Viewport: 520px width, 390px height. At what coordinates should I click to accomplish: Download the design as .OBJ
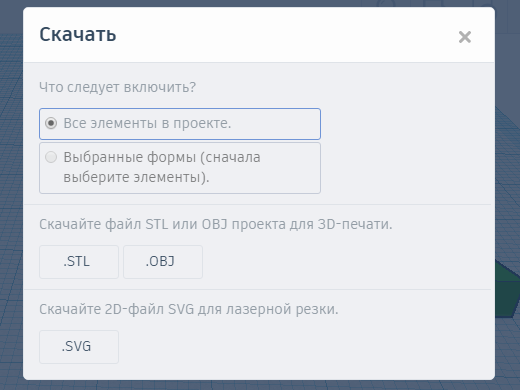click(163, 262)
